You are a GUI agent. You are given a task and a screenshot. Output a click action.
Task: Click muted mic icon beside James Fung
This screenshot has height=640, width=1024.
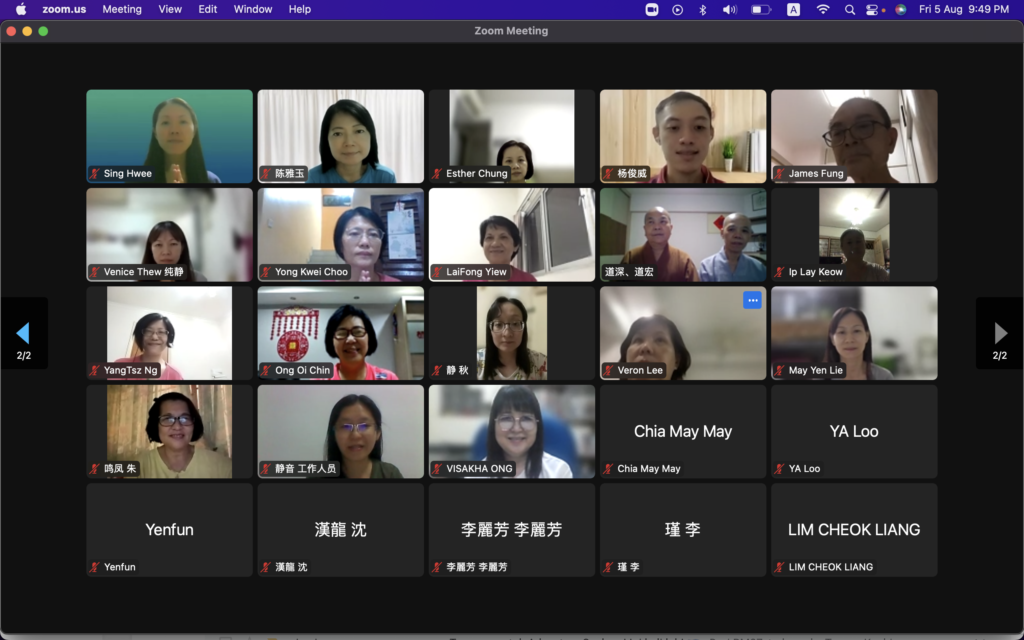click(x=780, y=174)
